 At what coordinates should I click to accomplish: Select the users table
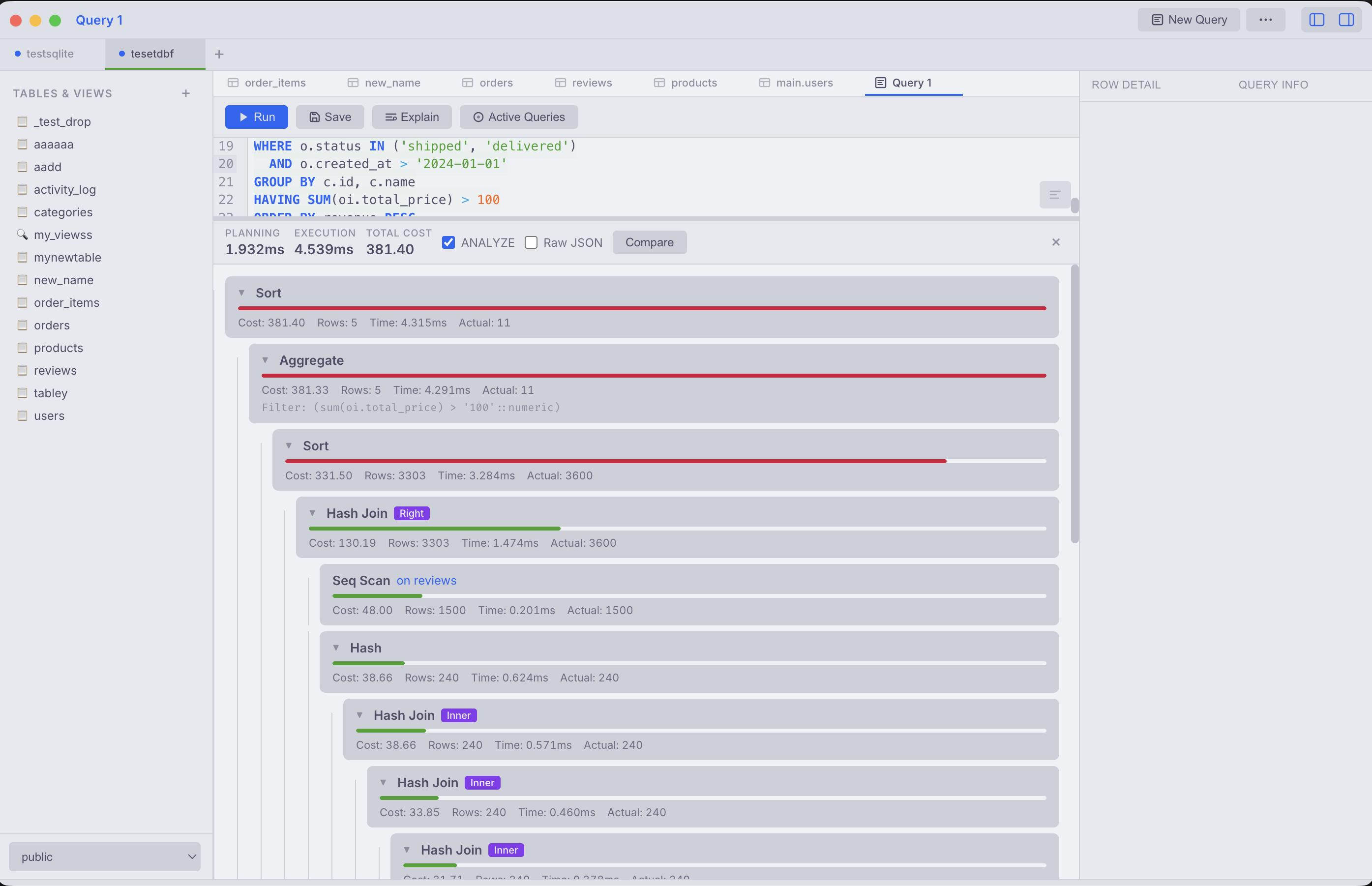tap(106, 416)
